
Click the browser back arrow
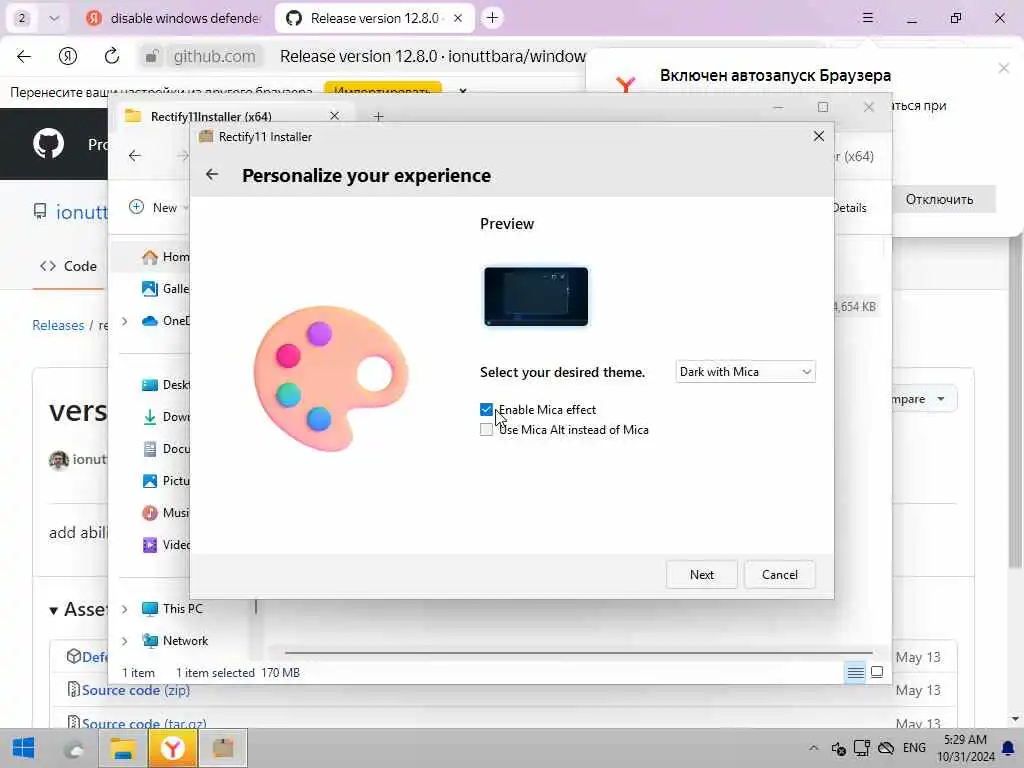(x=24, y=56)
